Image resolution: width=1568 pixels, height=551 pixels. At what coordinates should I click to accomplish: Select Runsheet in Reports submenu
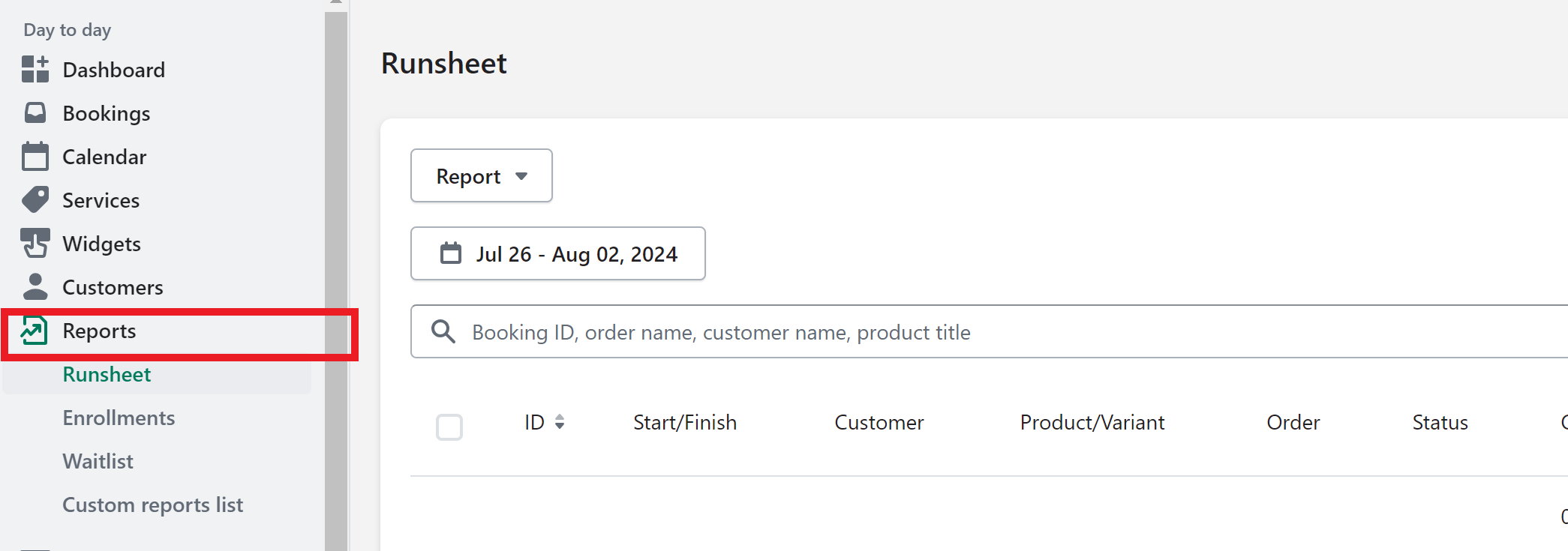pyautogui.click(x=107, y=374)
